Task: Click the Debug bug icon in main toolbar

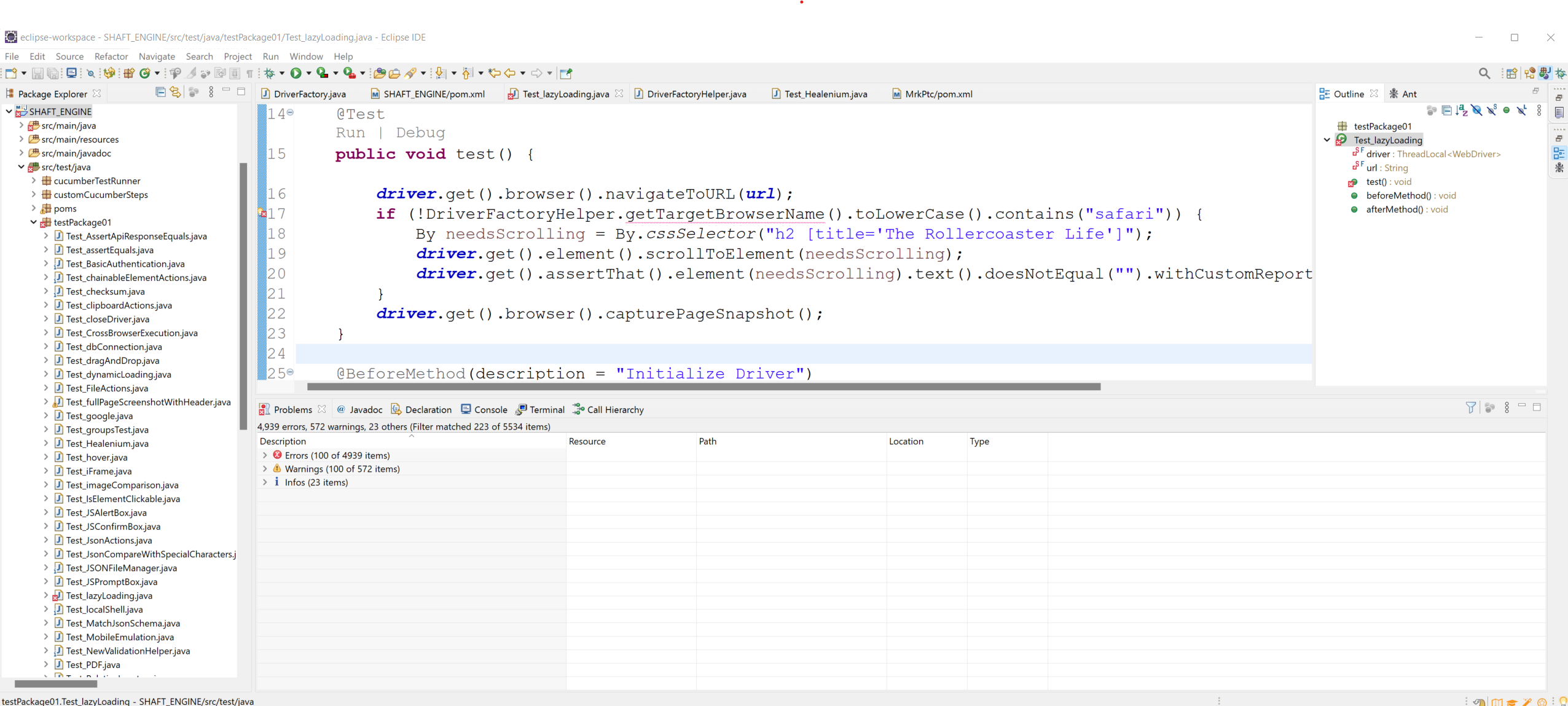Action: pyautogui.click(x=270, y=73)
